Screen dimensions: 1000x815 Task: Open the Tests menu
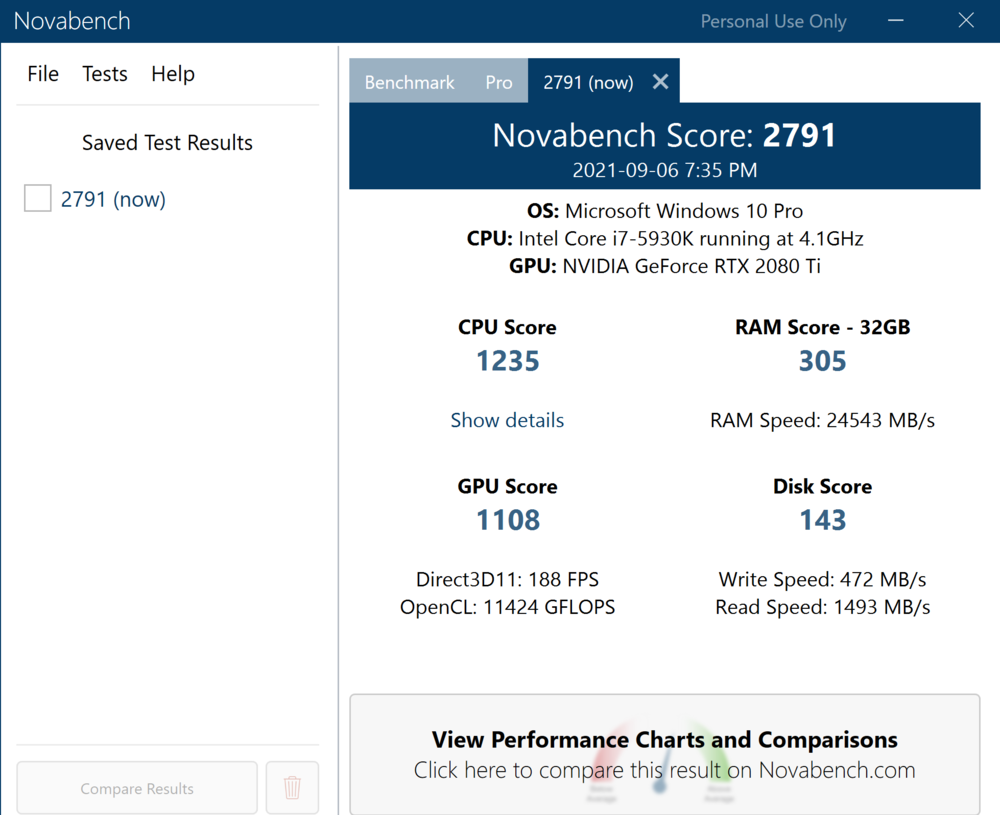coord(105,74)
